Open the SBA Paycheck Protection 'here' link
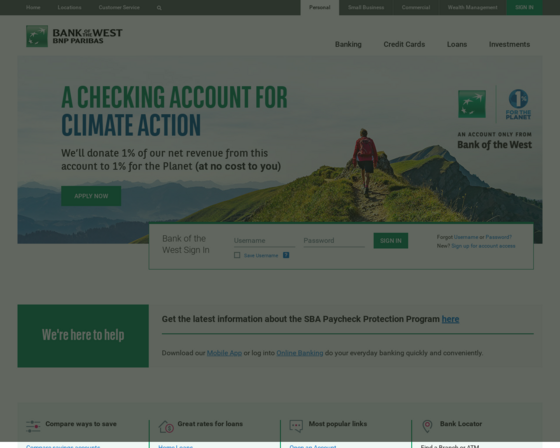 [450, 319]
